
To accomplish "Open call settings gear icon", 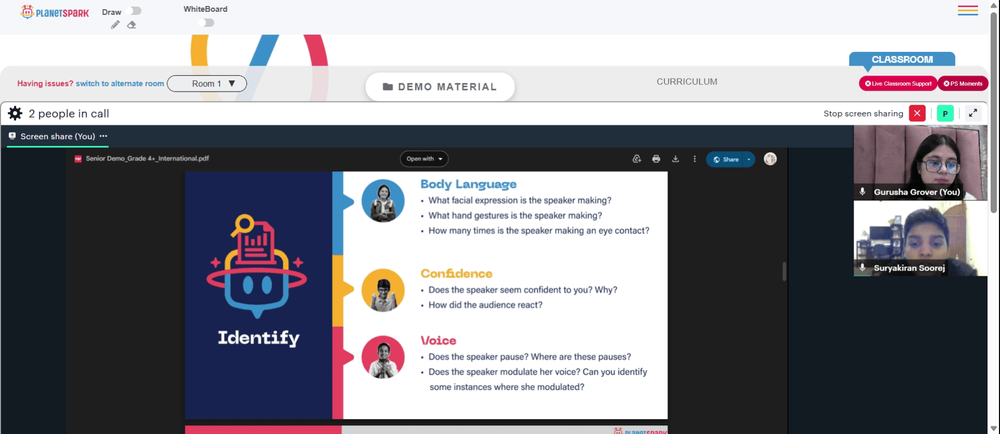I will 15,113.
